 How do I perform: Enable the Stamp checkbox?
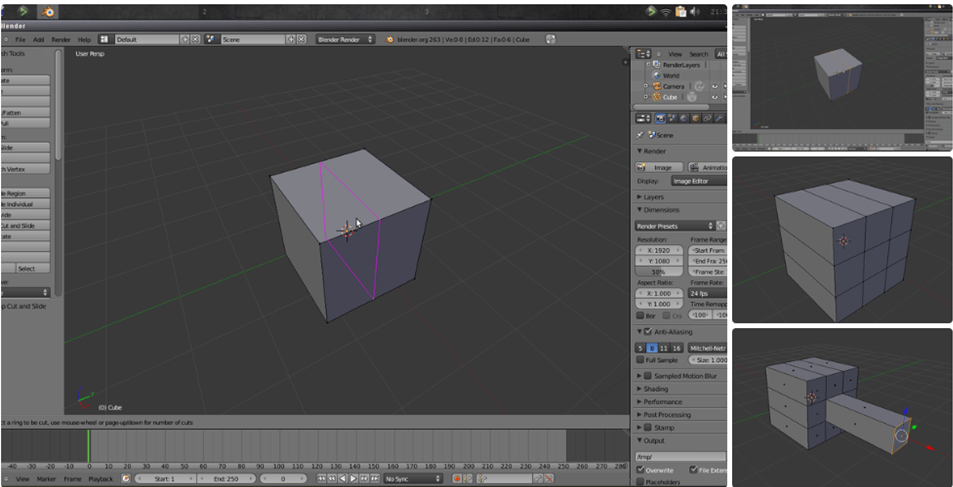point(648,427)
